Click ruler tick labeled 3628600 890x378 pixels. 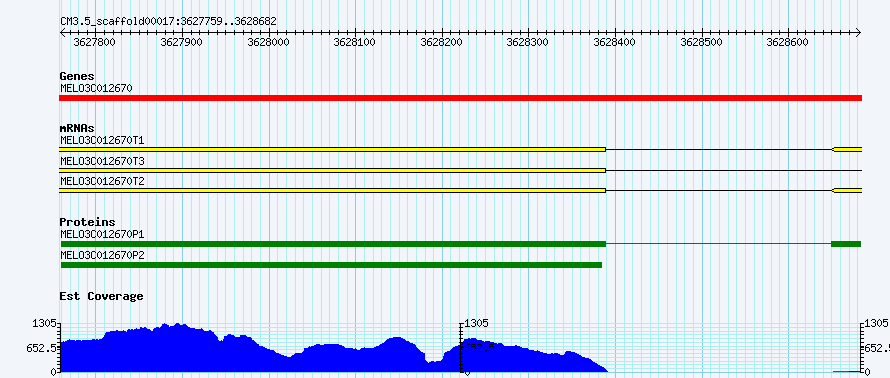788,42
